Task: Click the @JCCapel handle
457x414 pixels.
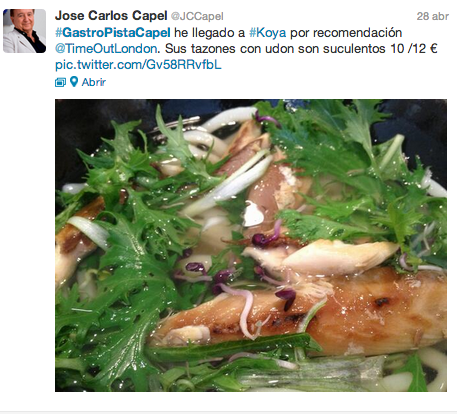Action: click(x=197, y=16)
